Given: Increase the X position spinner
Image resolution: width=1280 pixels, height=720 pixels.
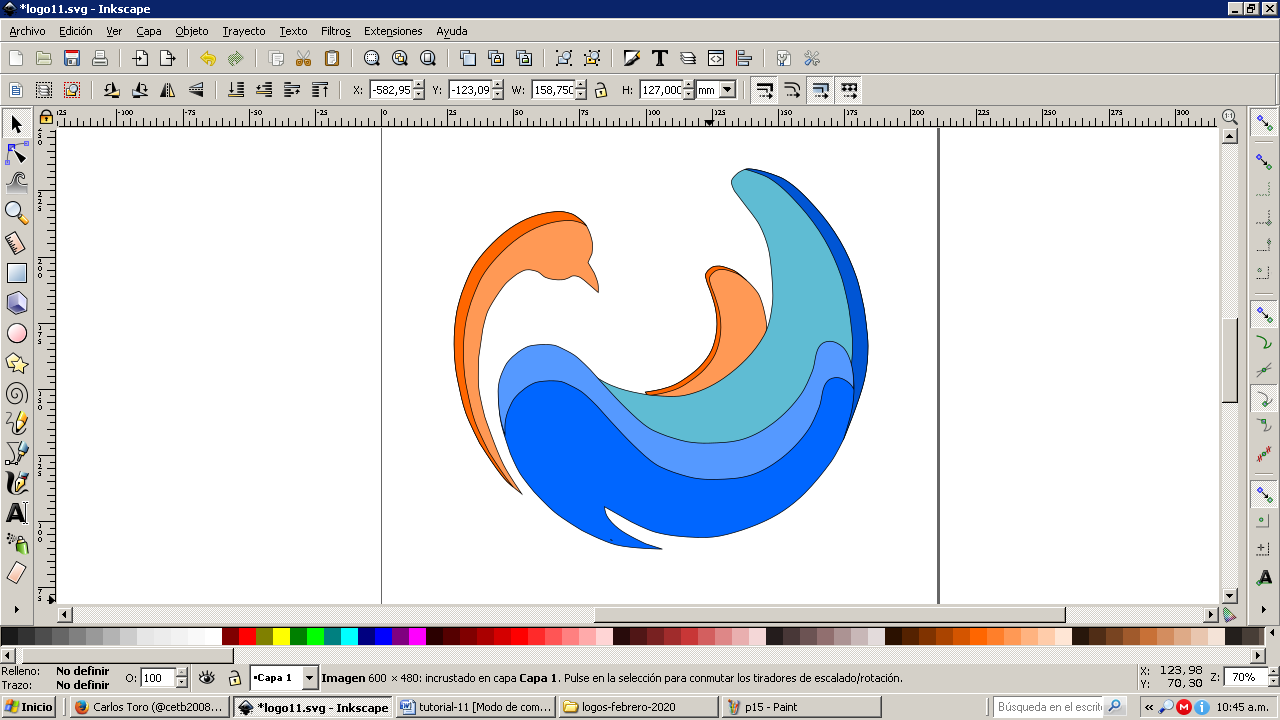Looking at the screenshot, I should [x=419, y=85].
